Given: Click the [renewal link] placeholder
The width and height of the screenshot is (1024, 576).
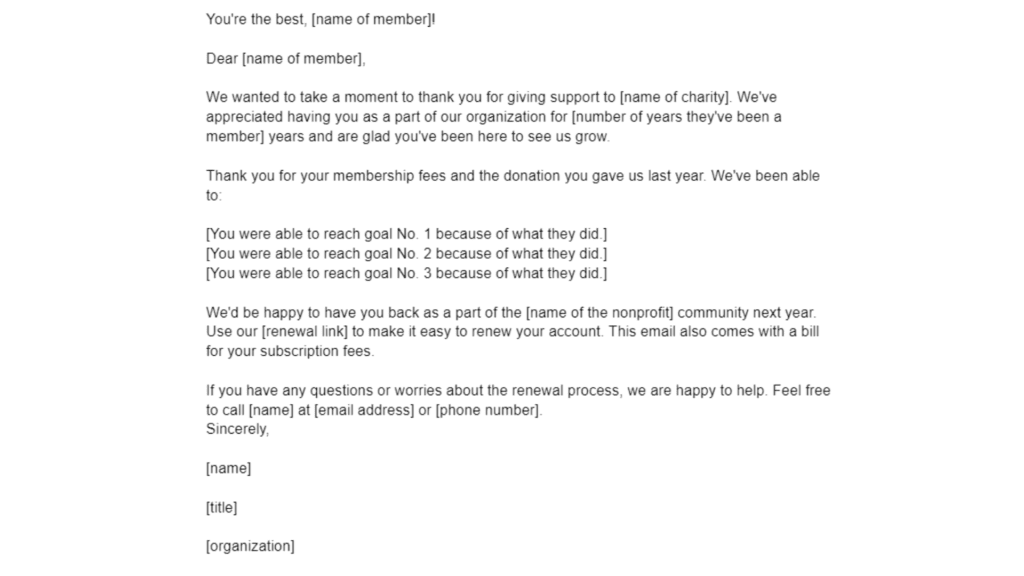Looking at the screenshot, I should [x=304, y=332].
